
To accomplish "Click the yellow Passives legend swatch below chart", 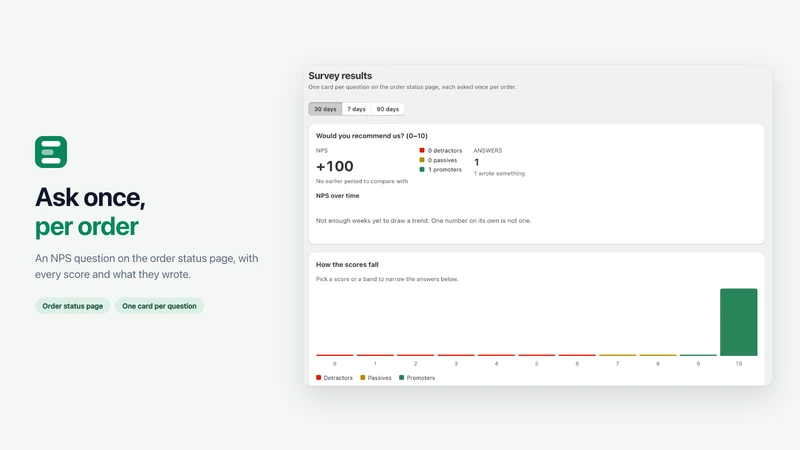I will 363,378.
